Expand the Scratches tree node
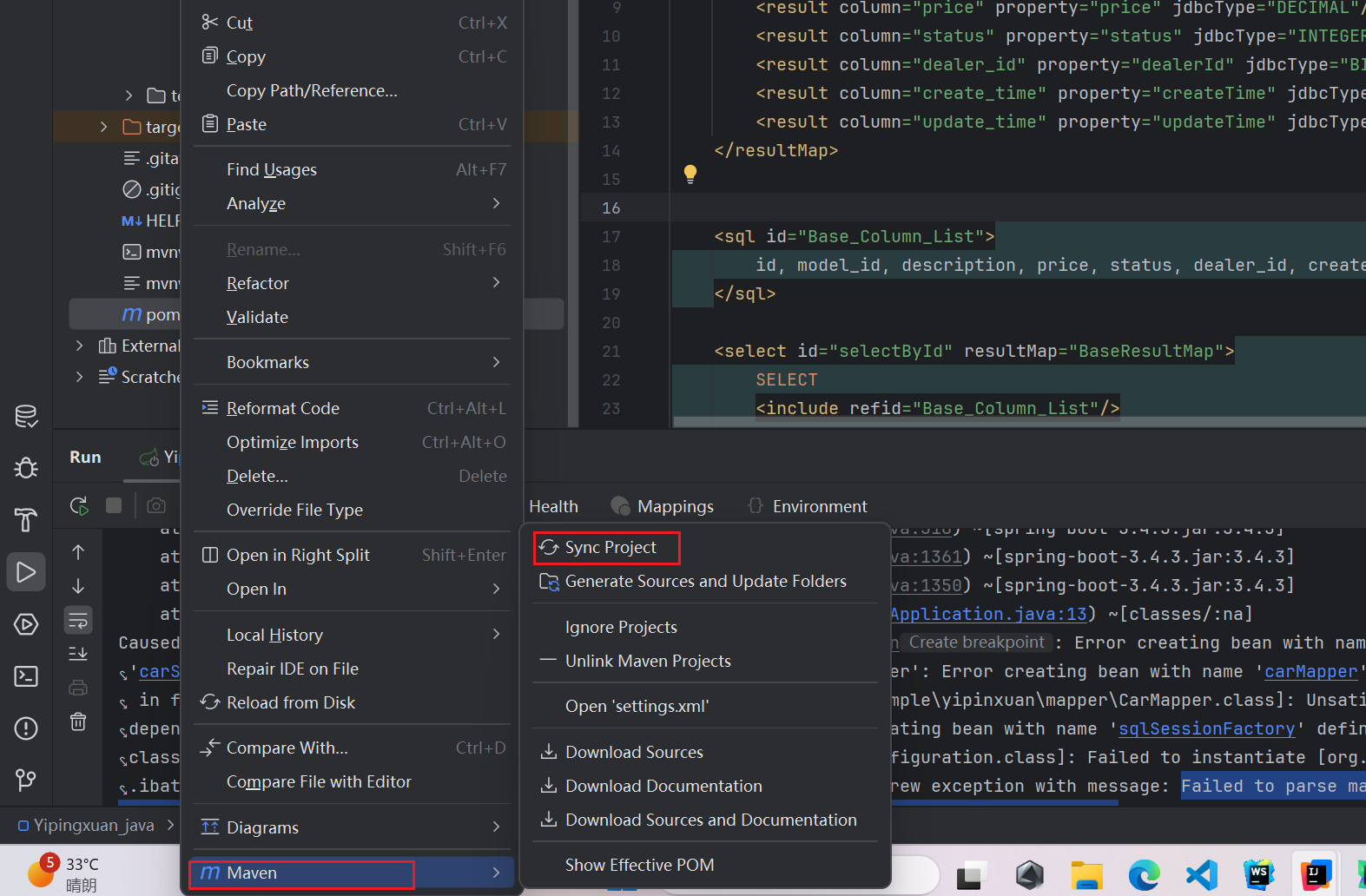This screenshot has height=896, width=1366. [80, 377]
